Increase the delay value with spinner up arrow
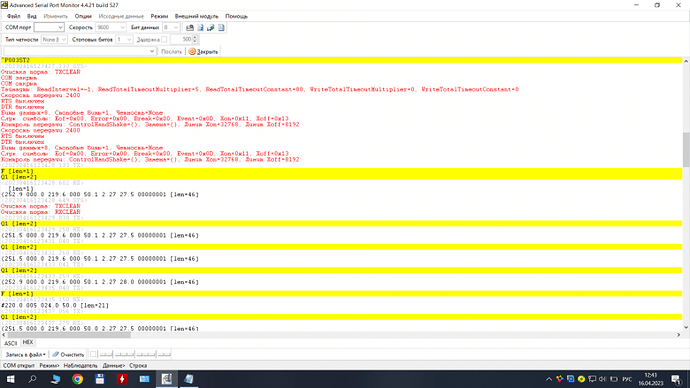 coord(195,37)
